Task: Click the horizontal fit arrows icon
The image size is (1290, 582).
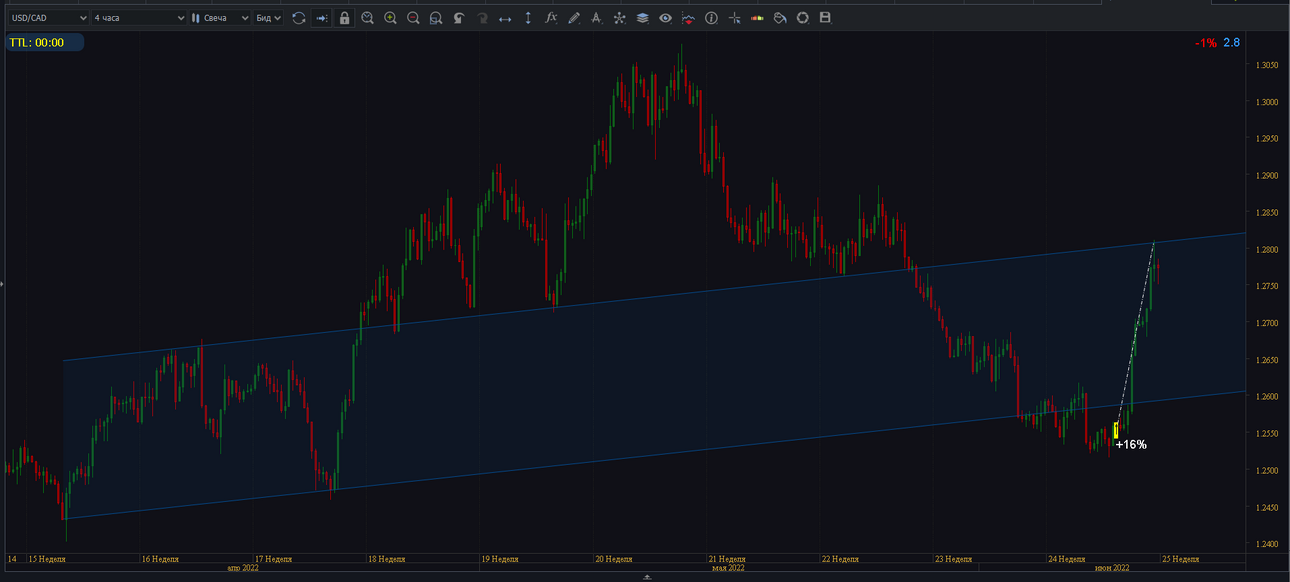Action: (x=505, y=18)
